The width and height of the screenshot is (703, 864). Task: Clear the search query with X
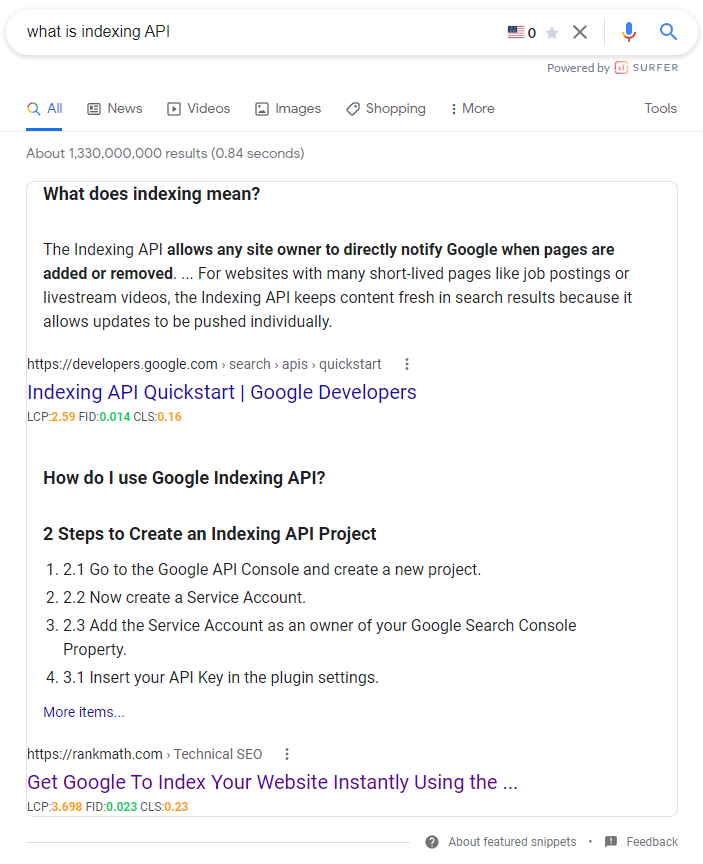point(580,32)
